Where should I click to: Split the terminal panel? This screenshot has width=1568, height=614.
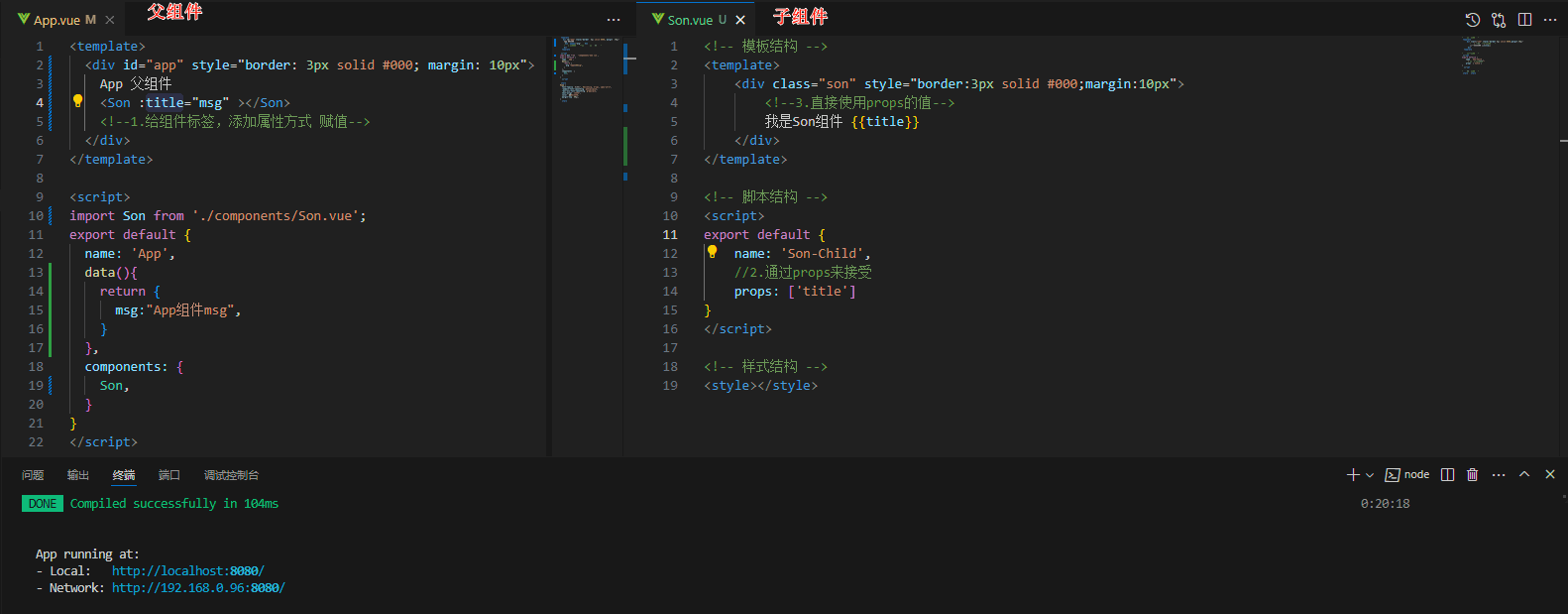[1447, 475]
